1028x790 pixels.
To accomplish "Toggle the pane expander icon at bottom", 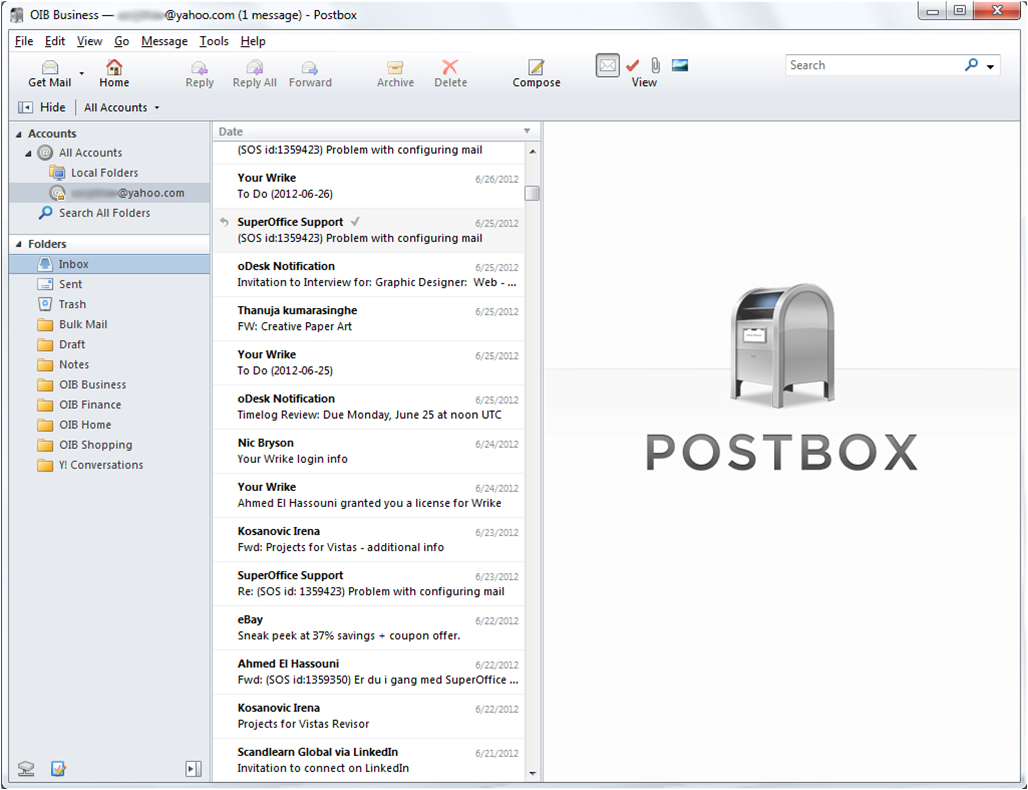I will [x=193, y=768].
